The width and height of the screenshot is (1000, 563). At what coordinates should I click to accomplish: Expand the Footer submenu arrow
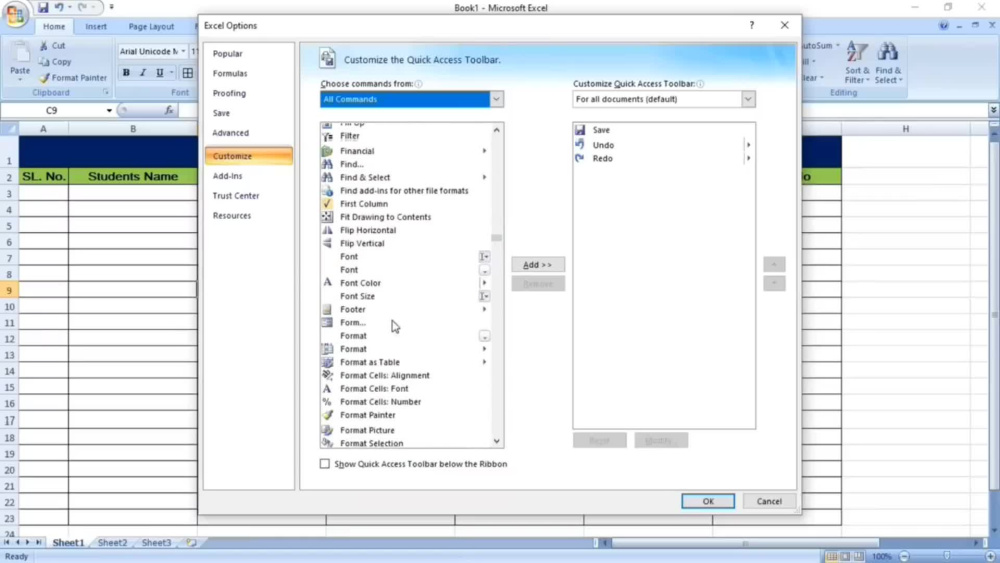tap(484, 309)
